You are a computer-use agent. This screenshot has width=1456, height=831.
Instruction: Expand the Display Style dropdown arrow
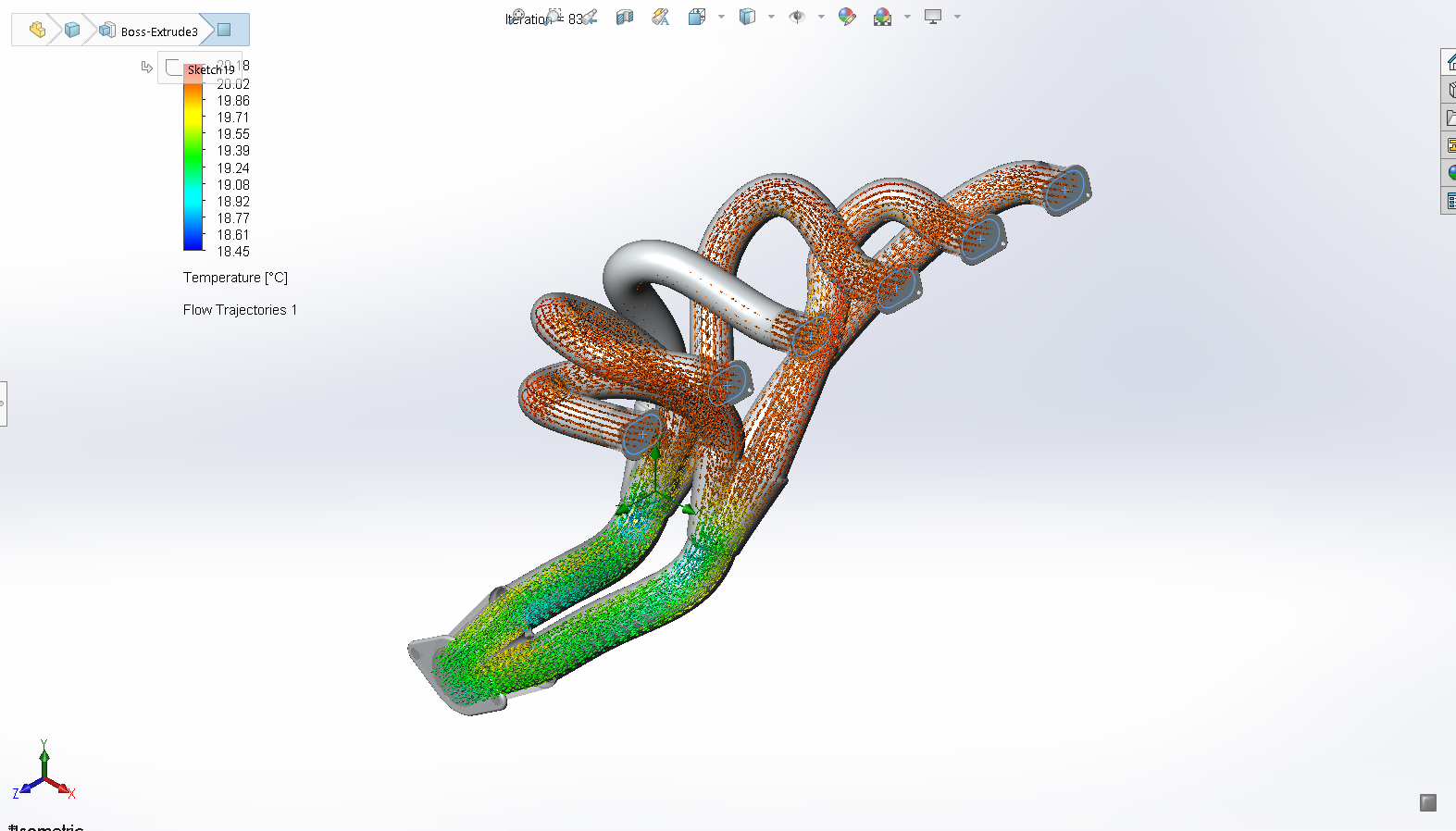click(x=771, y=17)
